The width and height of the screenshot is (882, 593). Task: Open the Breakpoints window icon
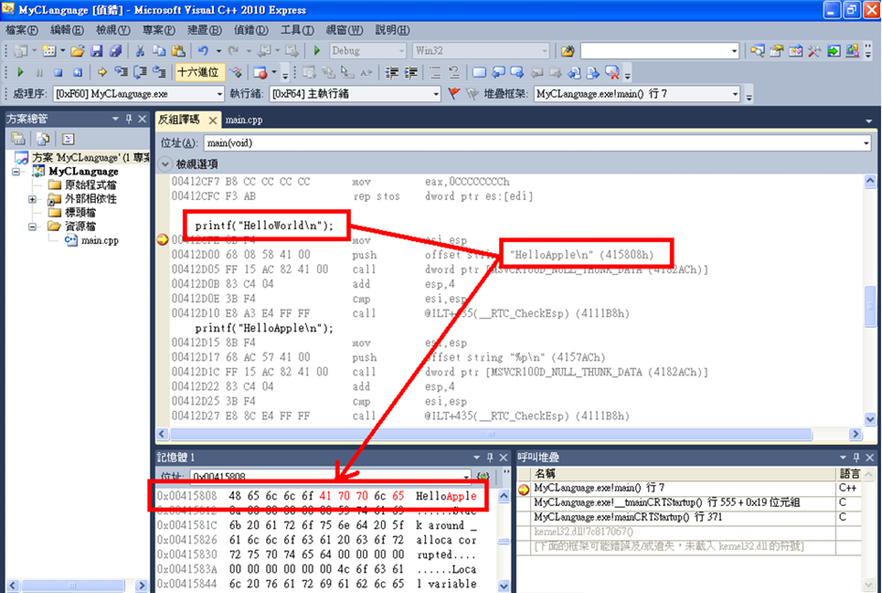click(x=260, y=73)
